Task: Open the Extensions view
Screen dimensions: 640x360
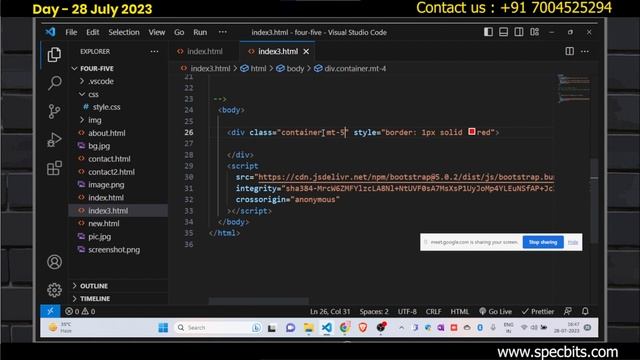Action: click(x=54, y=168)
